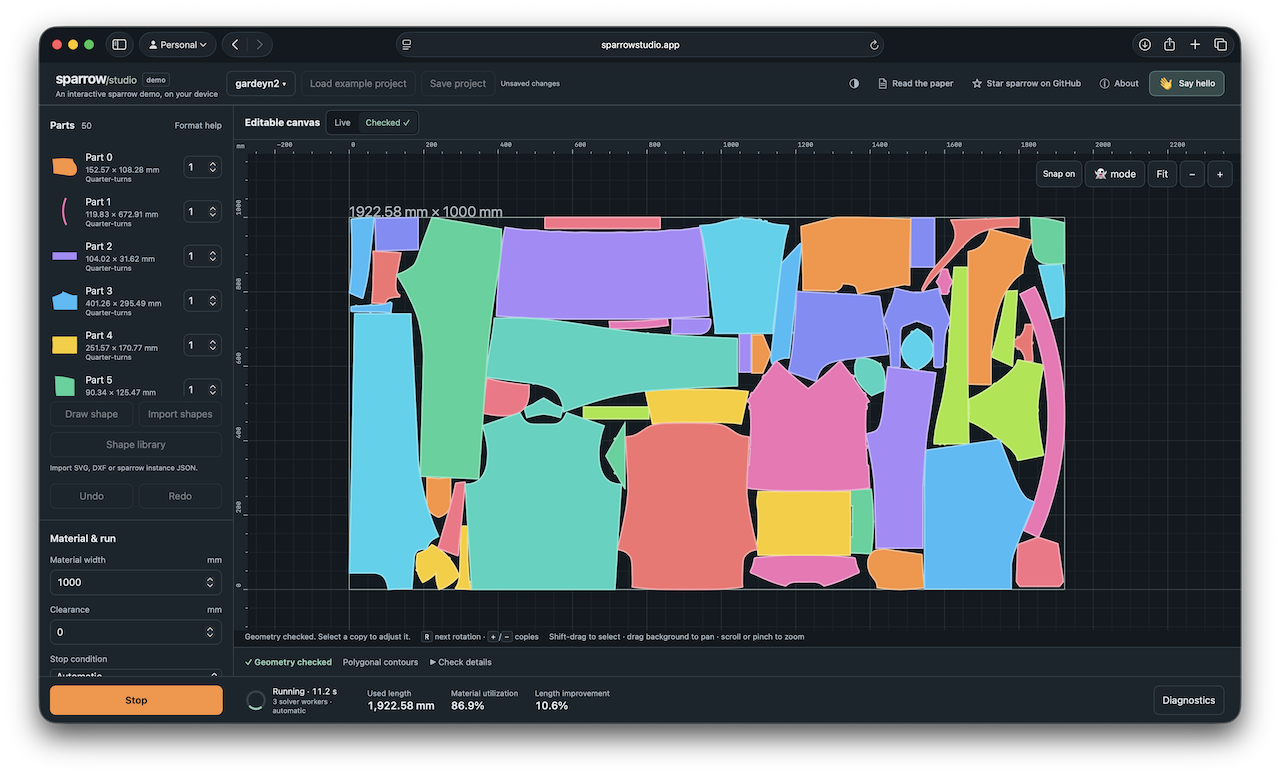Click the canvas size label 1922.58 mm × 1000 mm

pyautogui.click(x=426, y=212)
